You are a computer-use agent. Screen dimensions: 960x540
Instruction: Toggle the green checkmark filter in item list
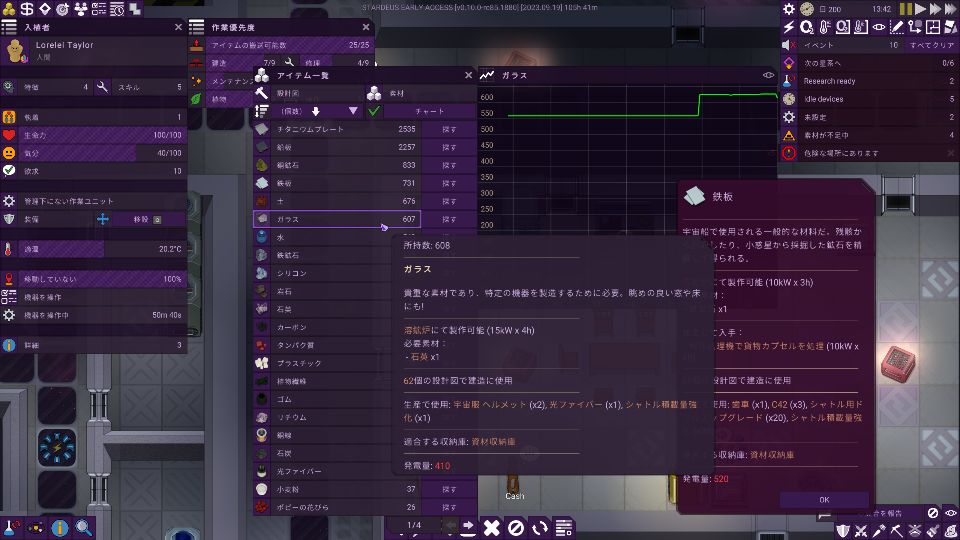click(373, 111)
